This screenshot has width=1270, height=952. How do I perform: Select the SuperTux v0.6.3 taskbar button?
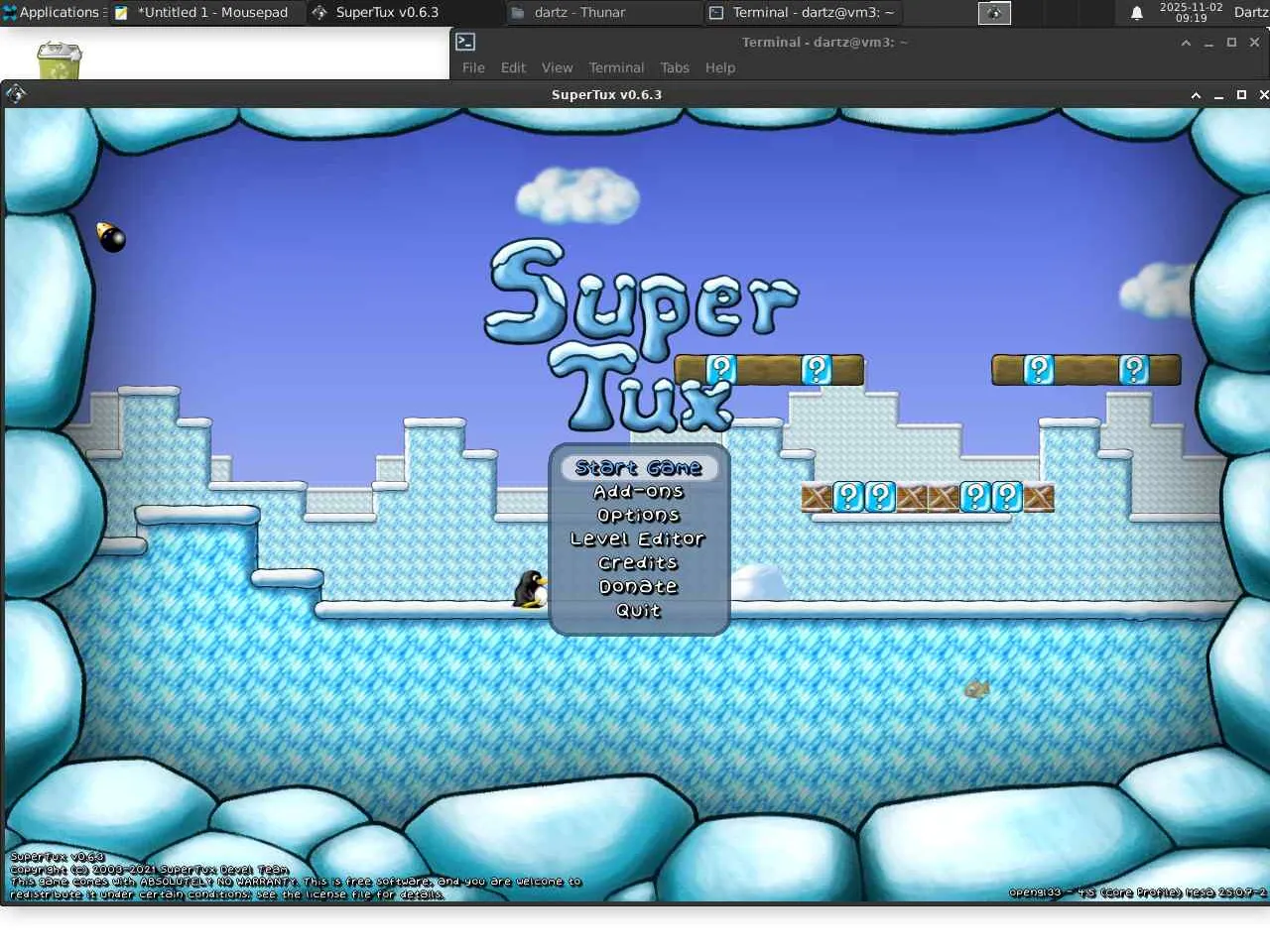click(x=405, y=13)
